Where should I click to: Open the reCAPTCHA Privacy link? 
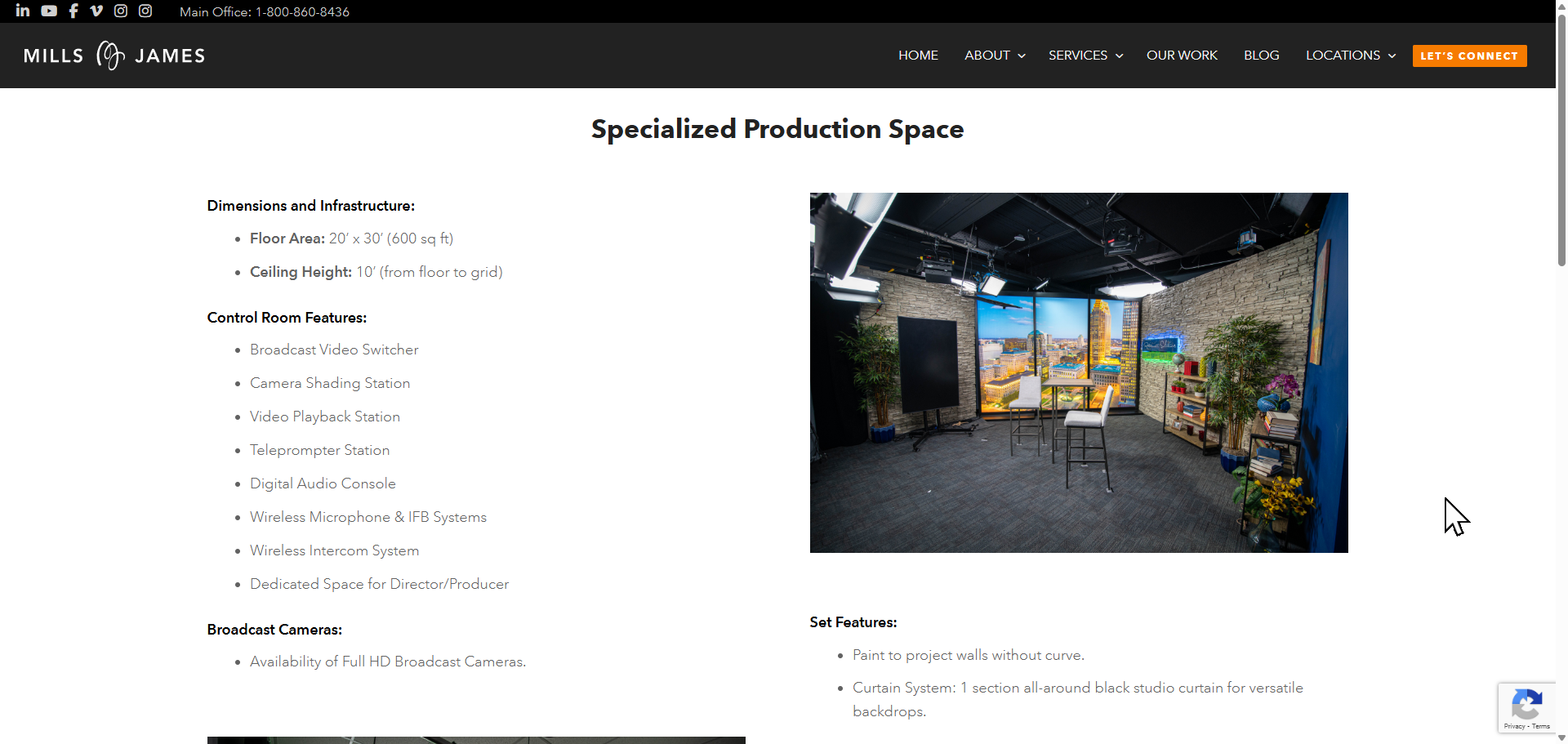pyautogui.click(x=1514, y=726)
